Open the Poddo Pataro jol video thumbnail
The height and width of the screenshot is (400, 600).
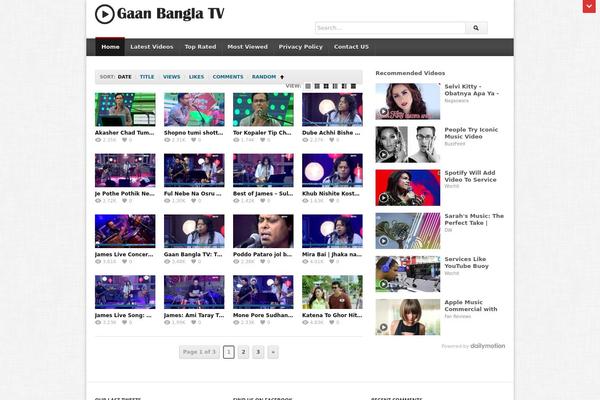pyautogui.click(x=263, y=231)
